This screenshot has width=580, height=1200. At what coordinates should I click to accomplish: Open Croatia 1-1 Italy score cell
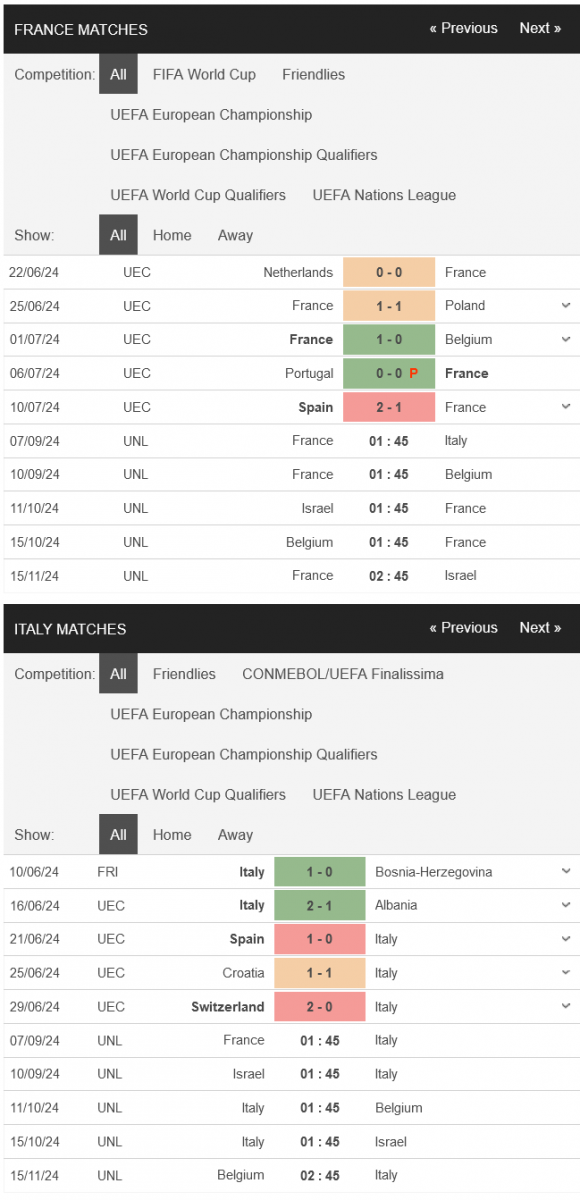point(320,973)
